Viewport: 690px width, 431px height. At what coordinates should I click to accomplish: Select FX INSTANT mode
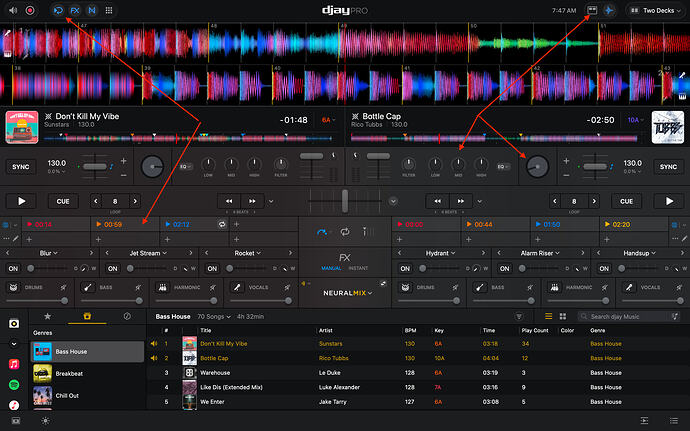pos(358,268)
